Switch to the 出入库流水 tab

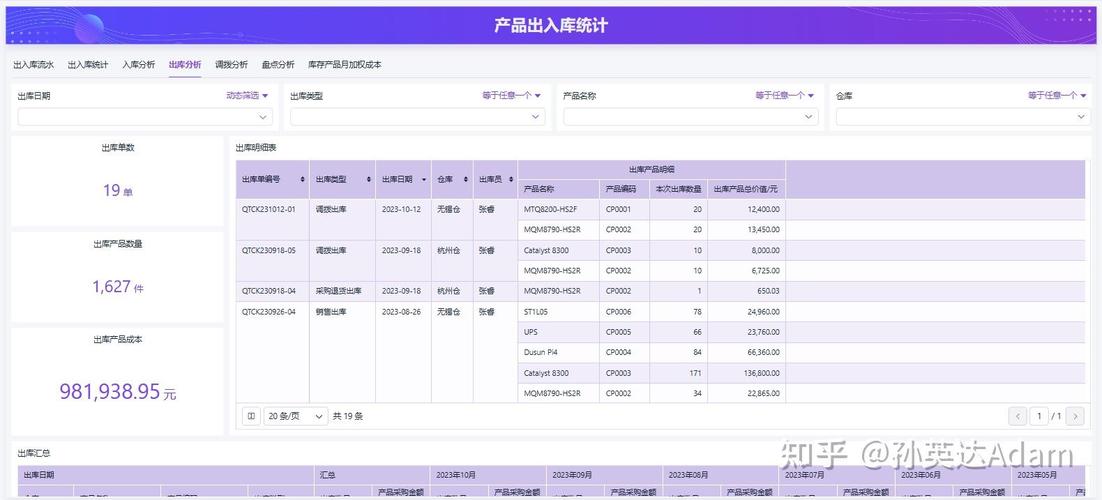click(34, 65)
